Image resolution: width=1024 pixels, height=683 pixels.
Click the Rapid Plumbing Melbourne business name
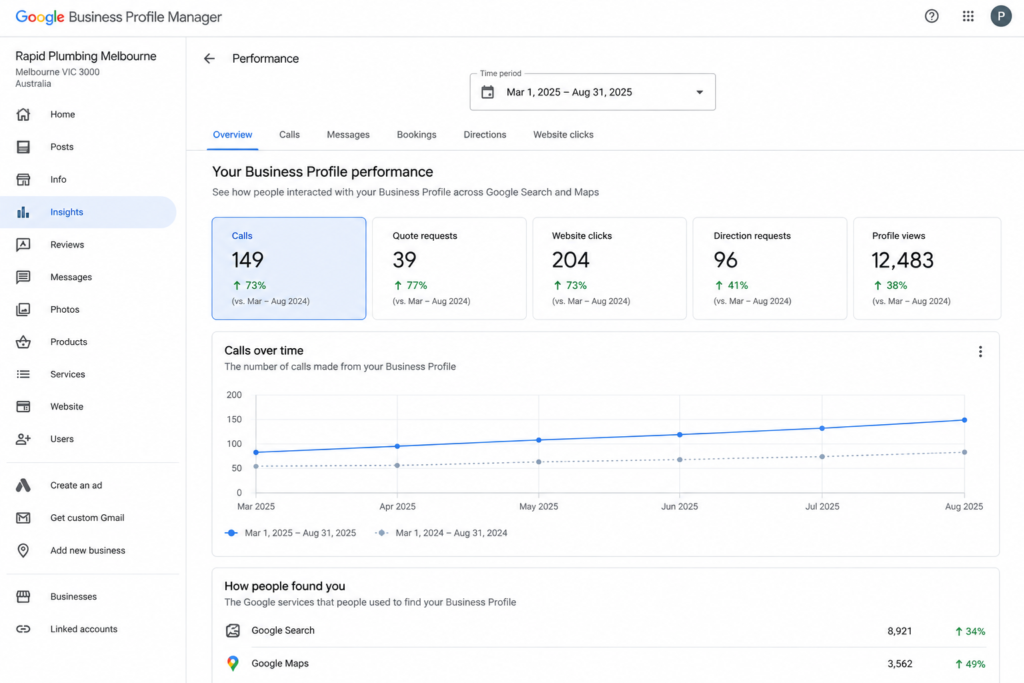coord(86,56)
